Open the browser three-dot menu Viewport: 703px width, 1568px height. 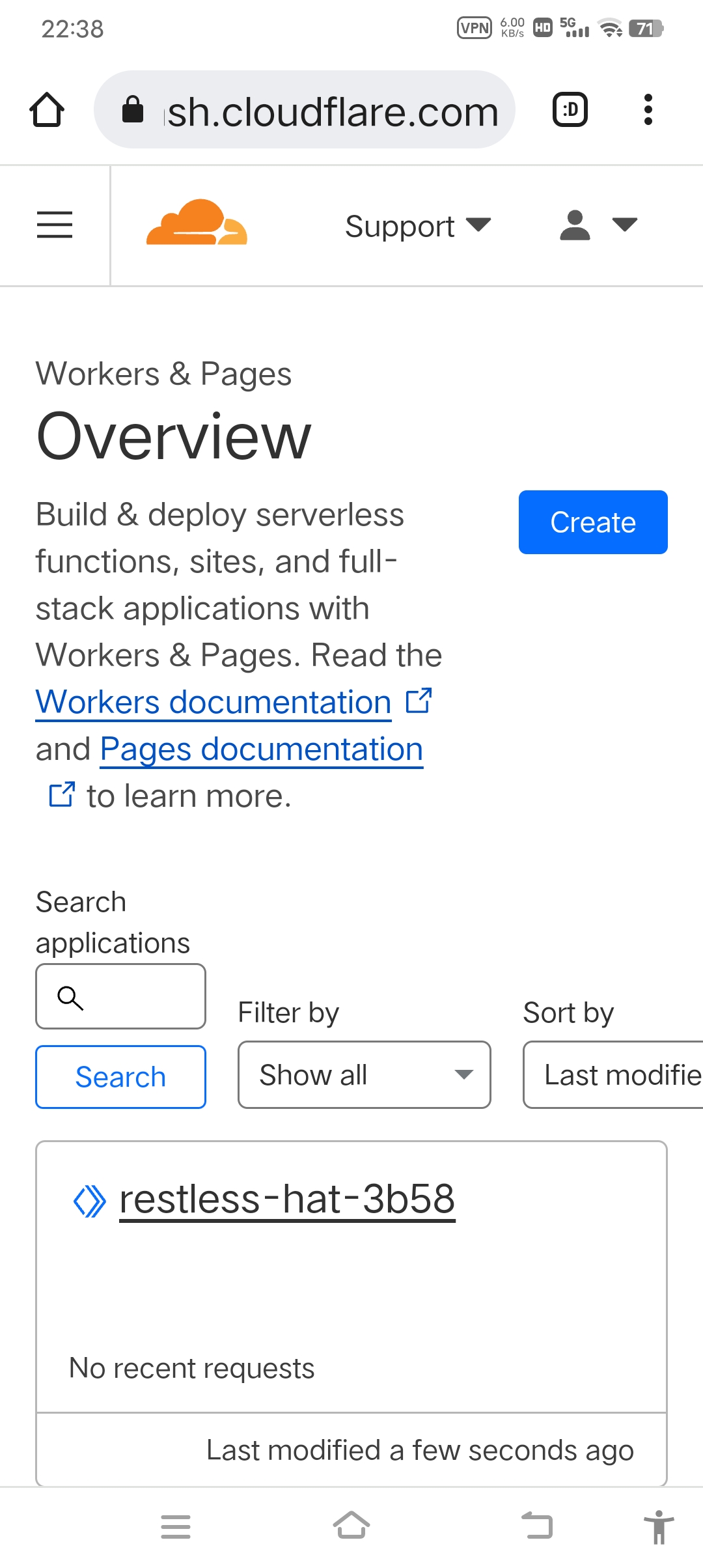pyautogui.click(x=648, y=109)
